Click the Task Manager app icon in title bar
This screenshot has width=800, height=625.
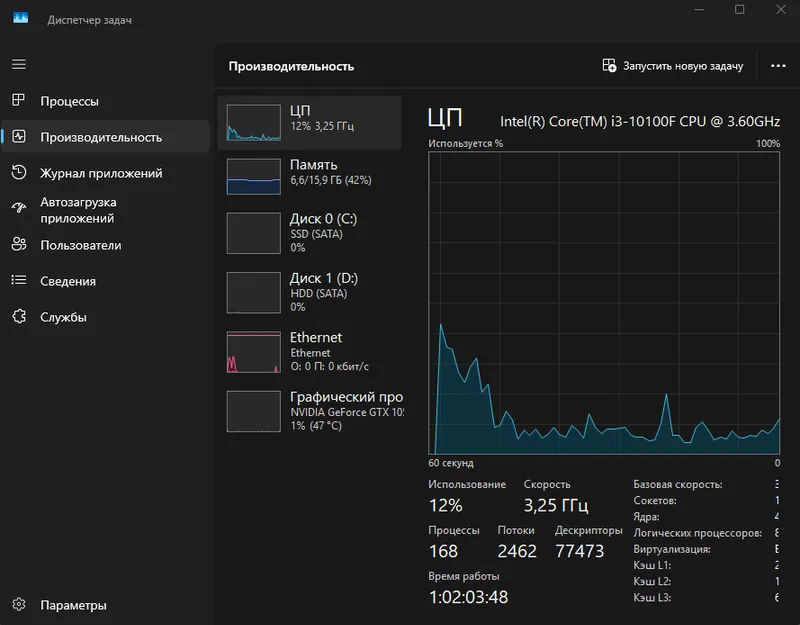20,18
